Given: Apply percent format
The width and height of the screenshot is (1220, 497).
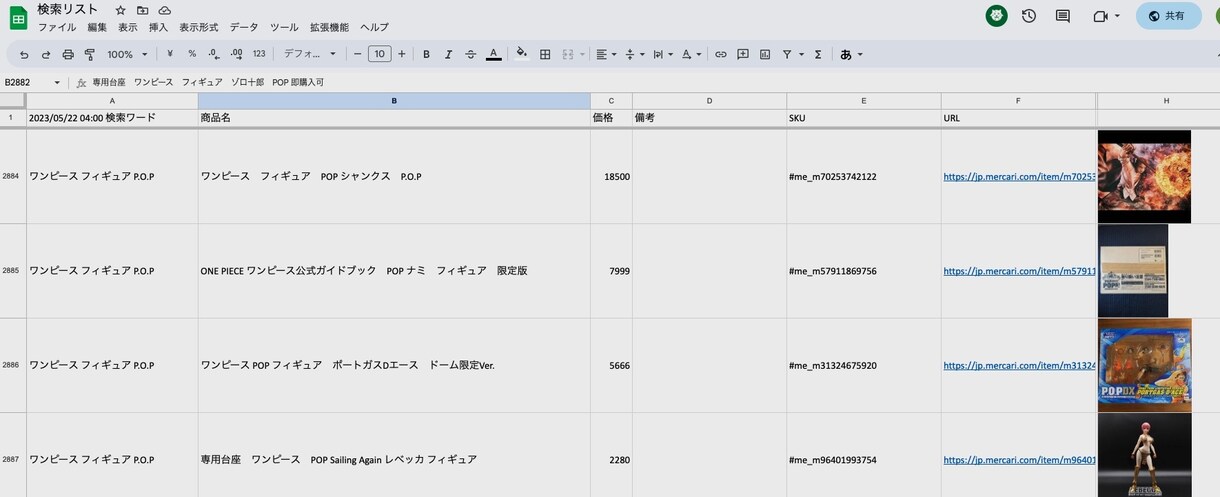Looking at the screenshot, I should (x=192, y=54).
